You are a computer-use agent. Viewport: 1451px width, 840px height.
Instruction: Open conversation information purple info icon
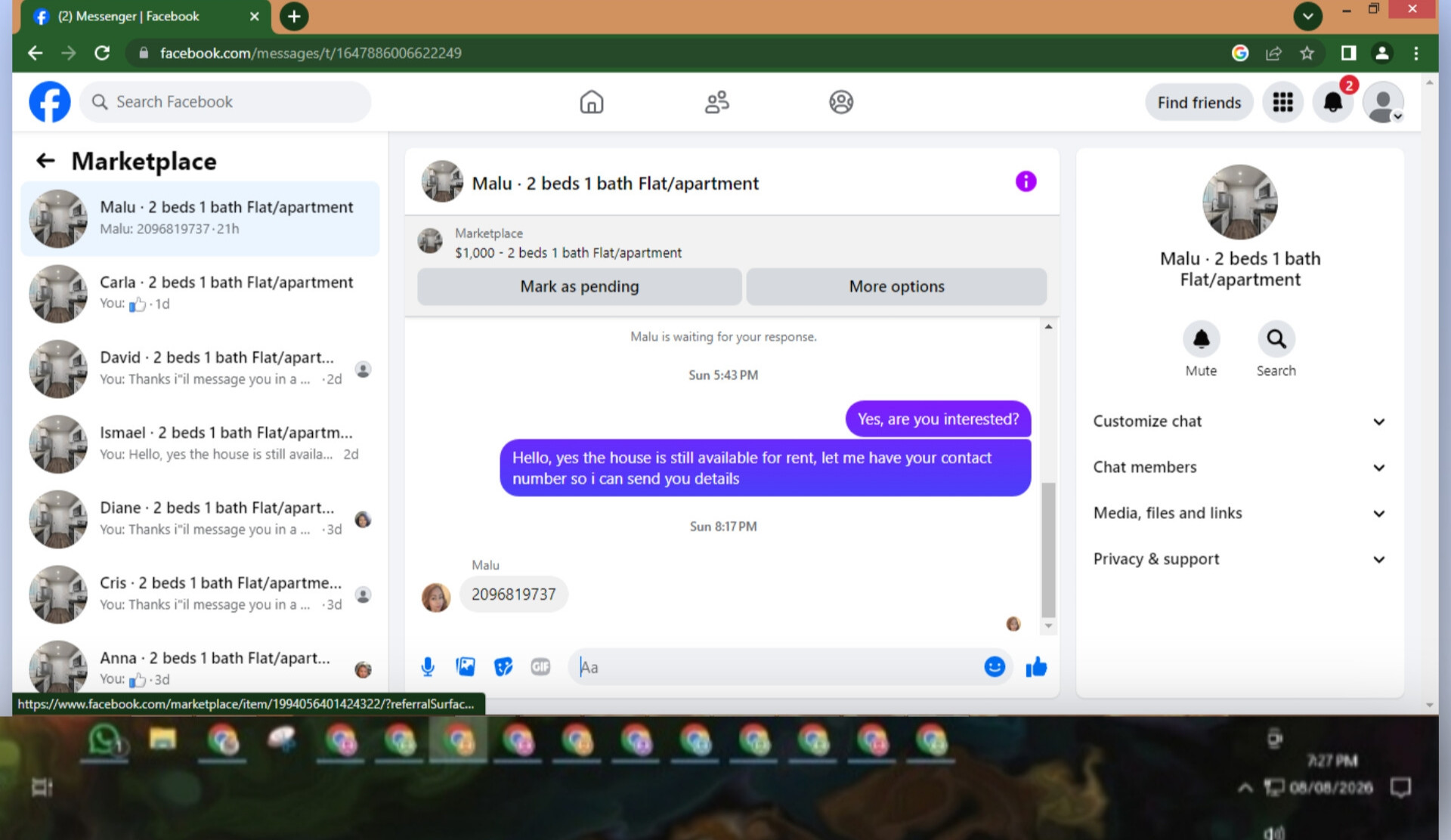(x=1026, y=181)
